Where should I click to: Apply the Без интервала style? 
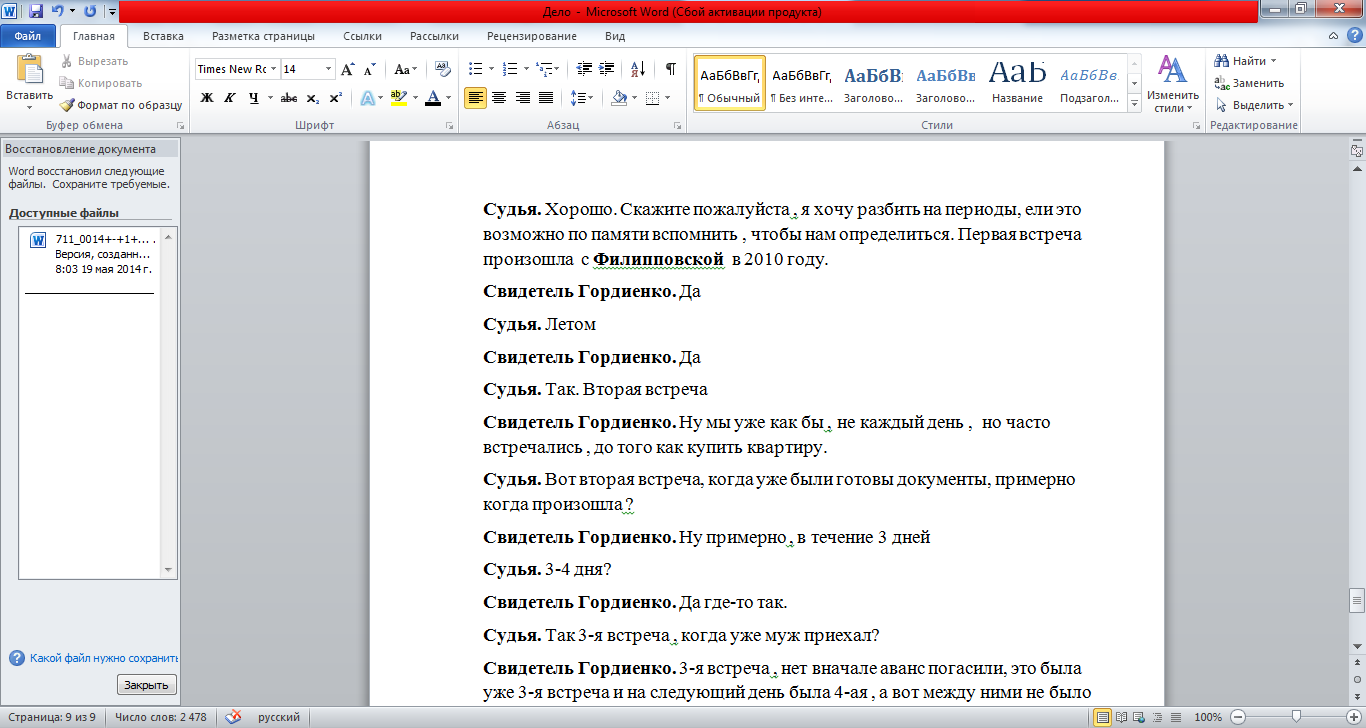[802, 83]
